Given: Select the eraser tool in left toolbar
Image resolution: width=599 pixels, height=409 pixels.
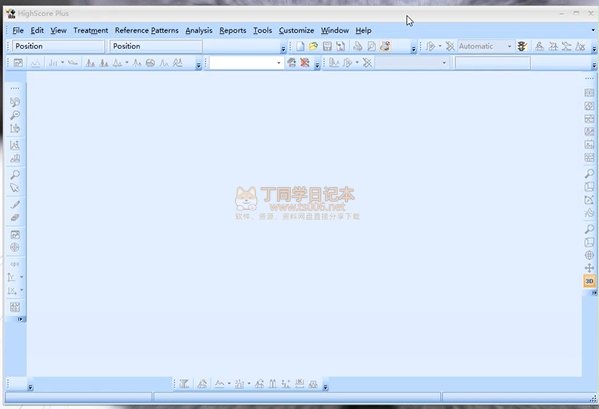Looking at the screenshot, I should coord(15,218).
